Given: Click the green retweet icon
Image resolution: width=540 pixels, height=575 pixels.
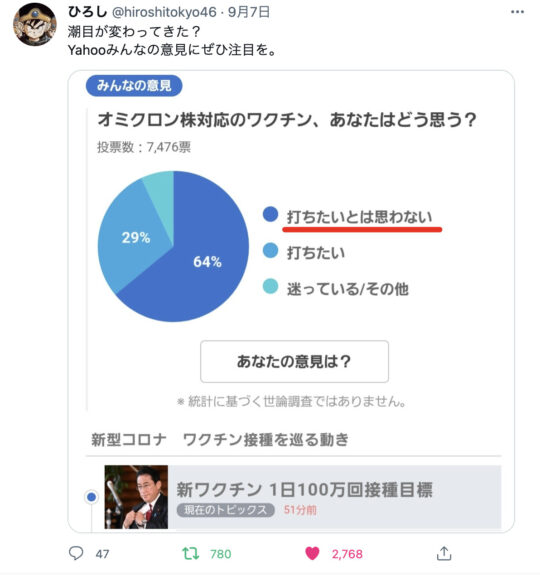Looking at the screenshot, I should pyautogui.click(x=191, y=553).
